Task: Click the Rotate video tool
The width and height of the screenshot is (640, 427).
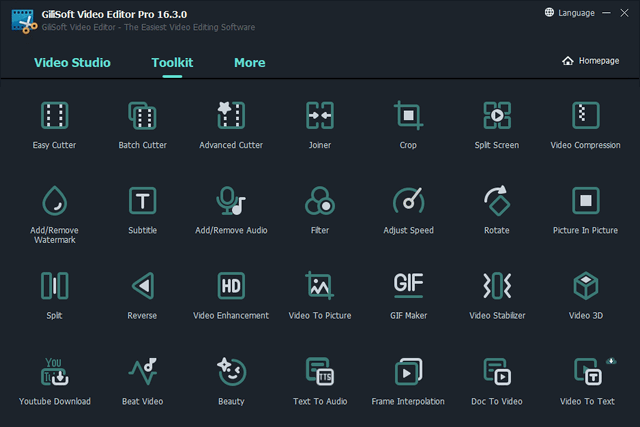Action: tap(496, 201)
